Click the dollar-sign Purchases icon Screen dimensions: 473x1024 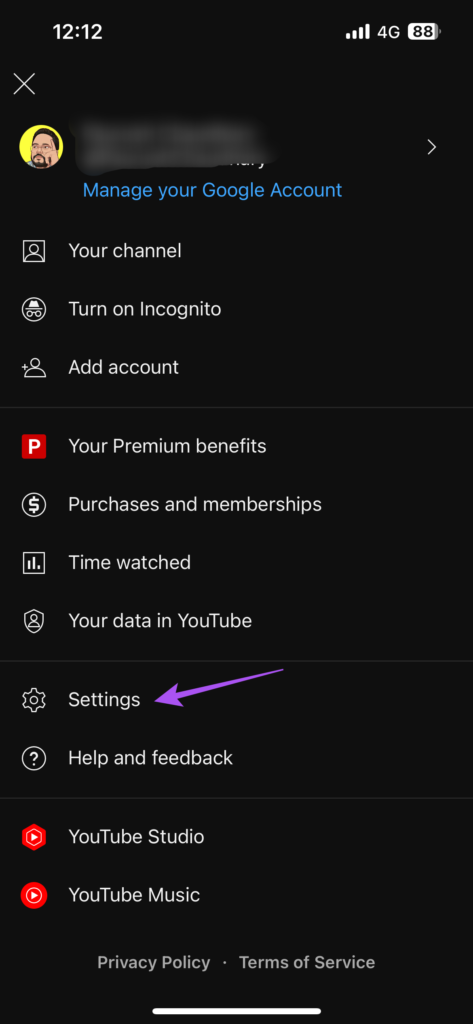pyautogui.click(x=34, y=504)
